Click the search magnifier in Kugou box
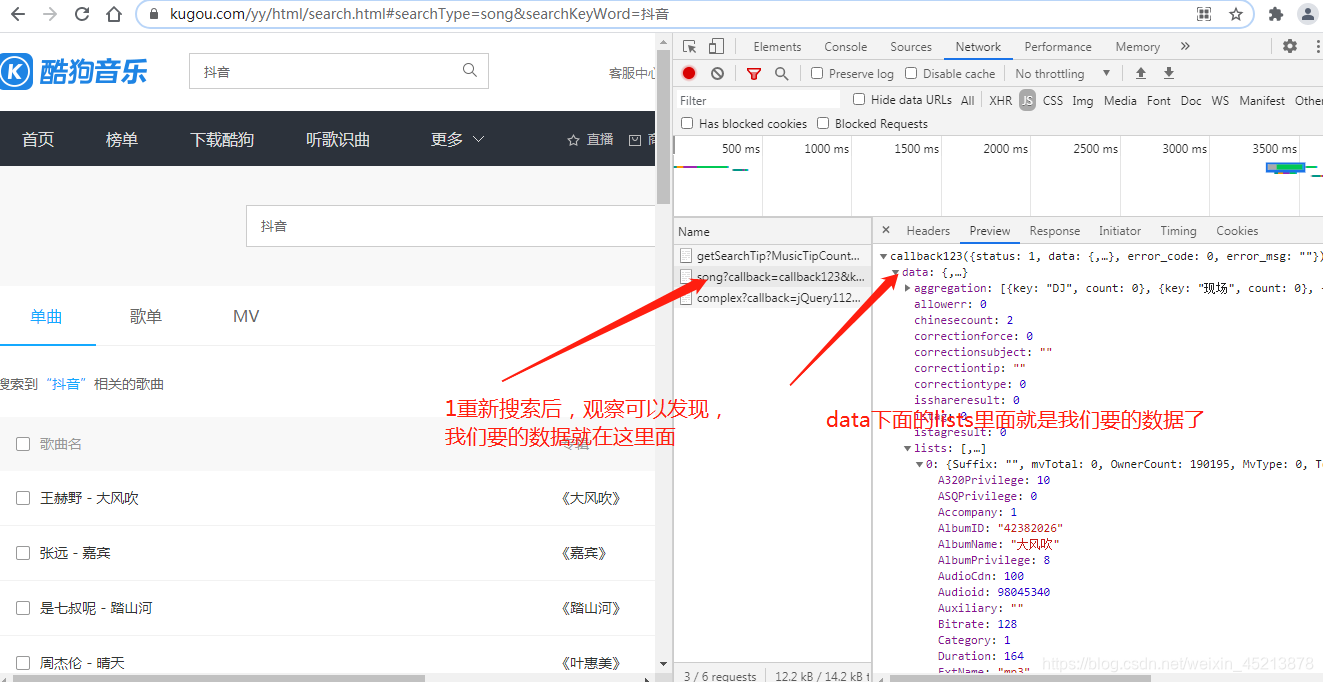Viewport: 1323px width, 682px height. point(470,70)
